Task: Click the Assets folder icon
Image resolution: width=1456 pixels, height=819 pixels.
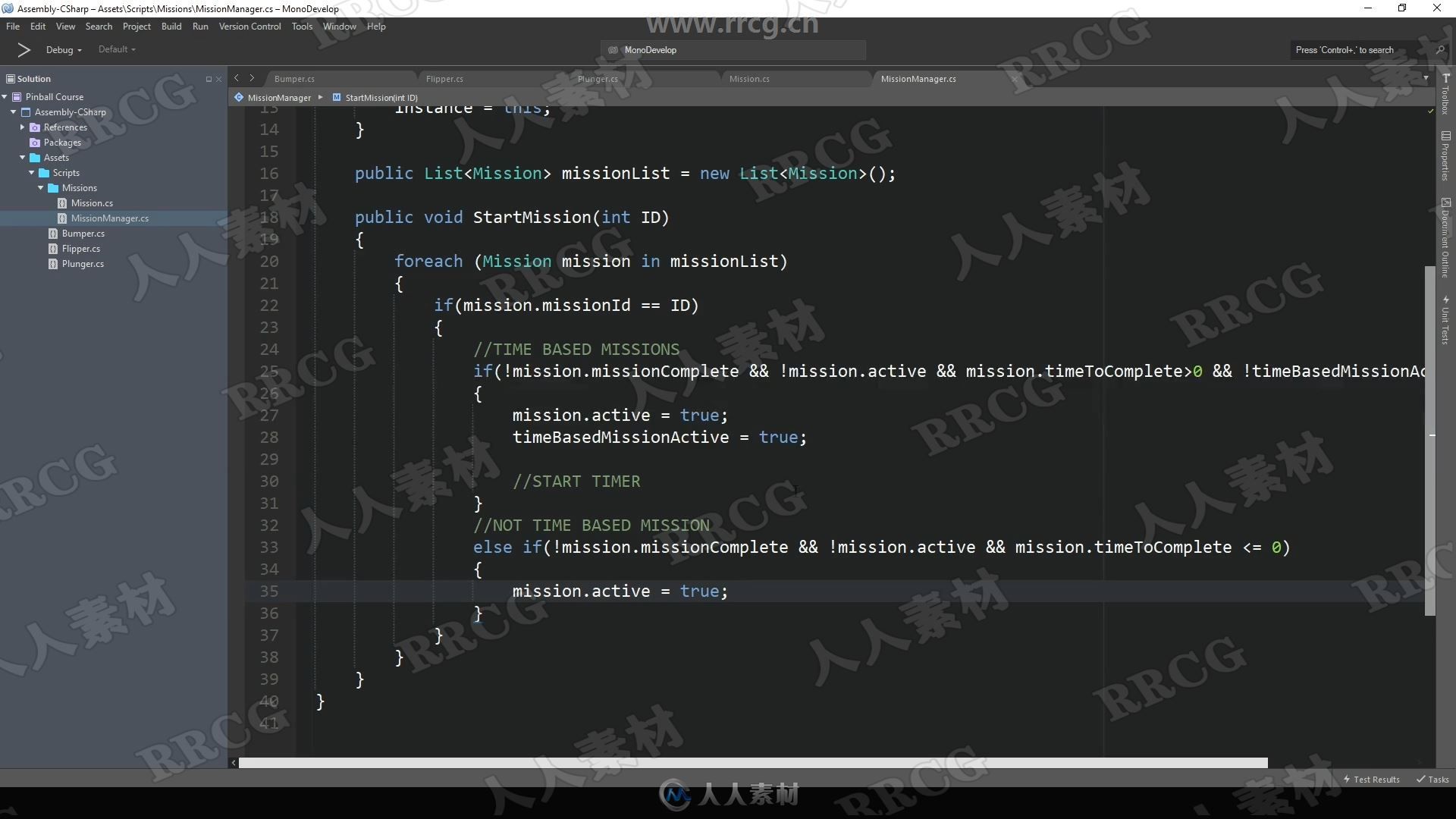Action: [35, 158]
